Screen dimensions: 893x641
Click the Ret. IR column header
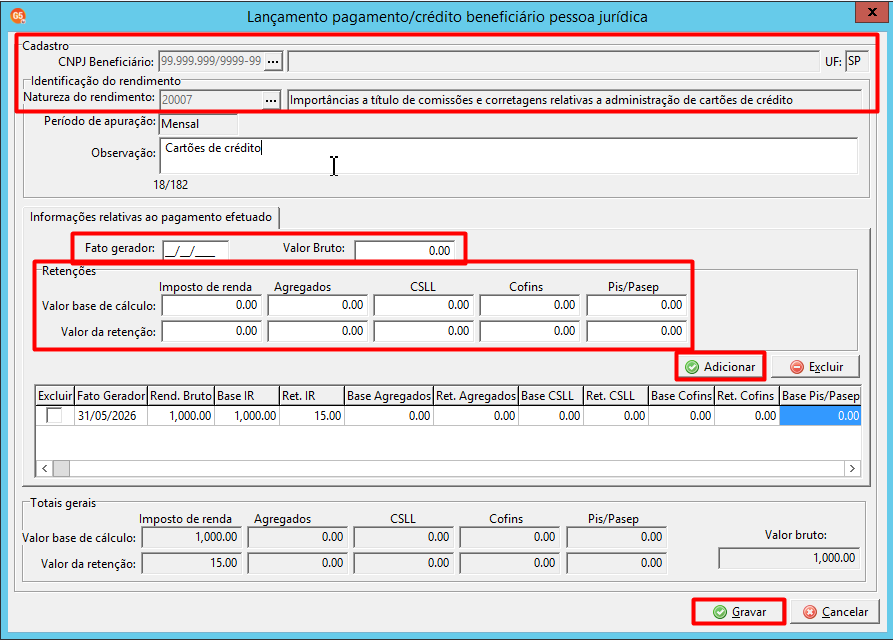point(312,396)
